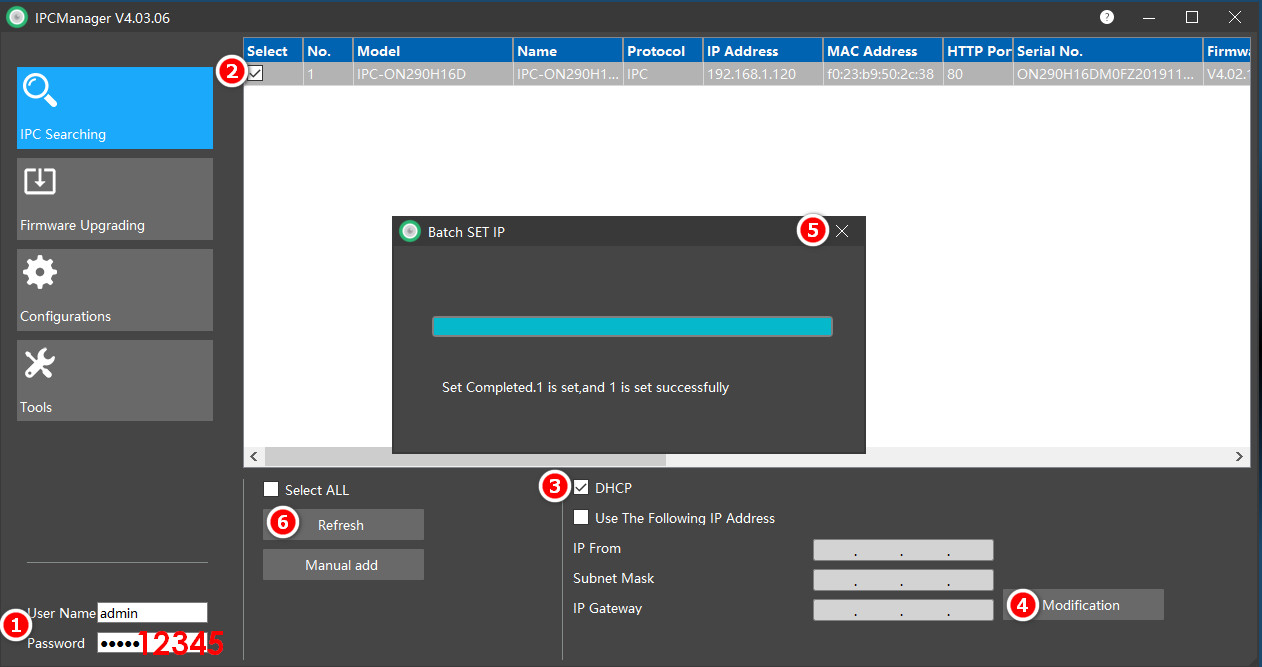Click the User Name input field
The height and width of the screenshot is (667, 1262).
click(152, 613)
